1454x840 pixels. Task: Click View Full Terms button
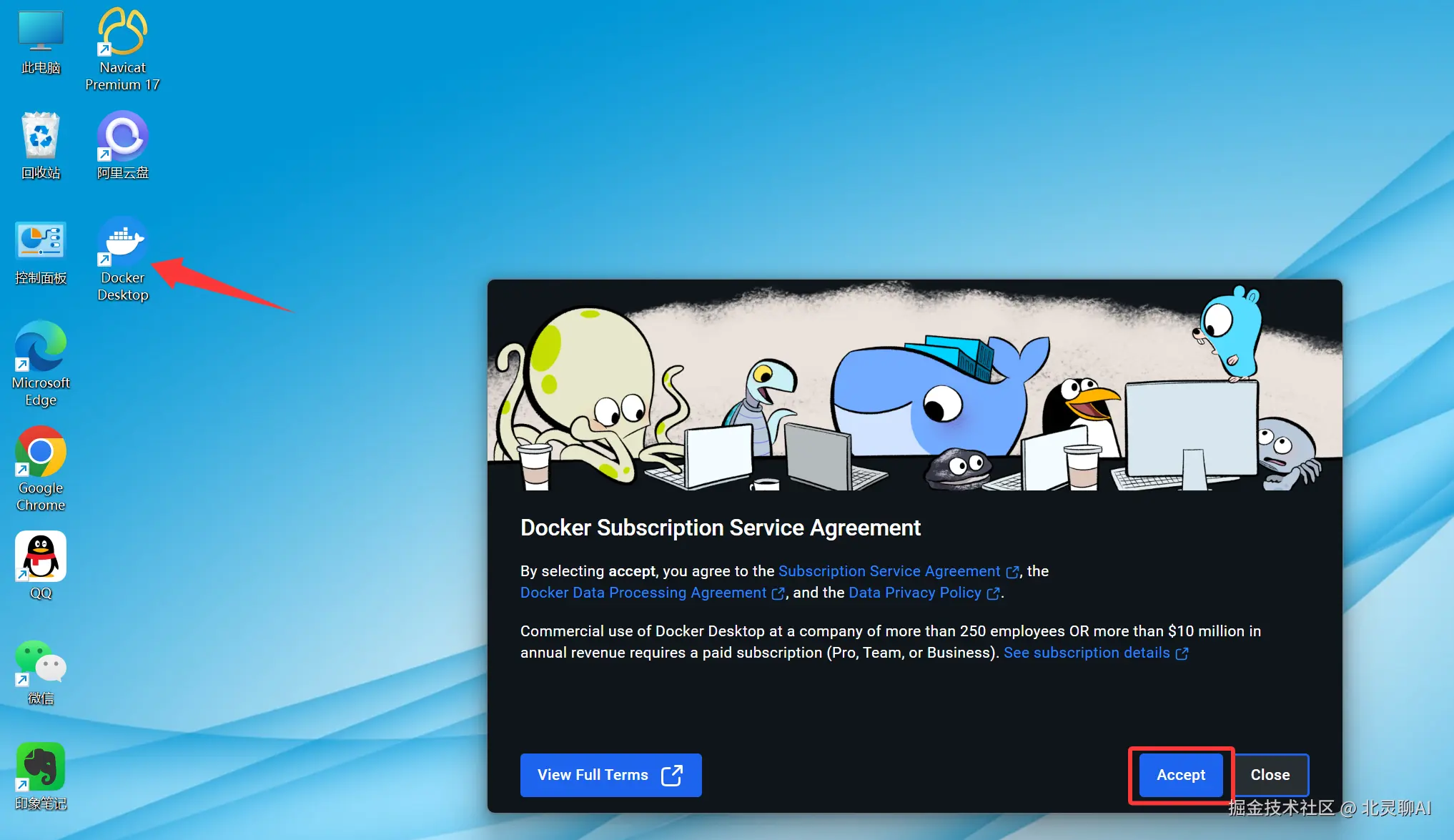click(x=610, y=775)
